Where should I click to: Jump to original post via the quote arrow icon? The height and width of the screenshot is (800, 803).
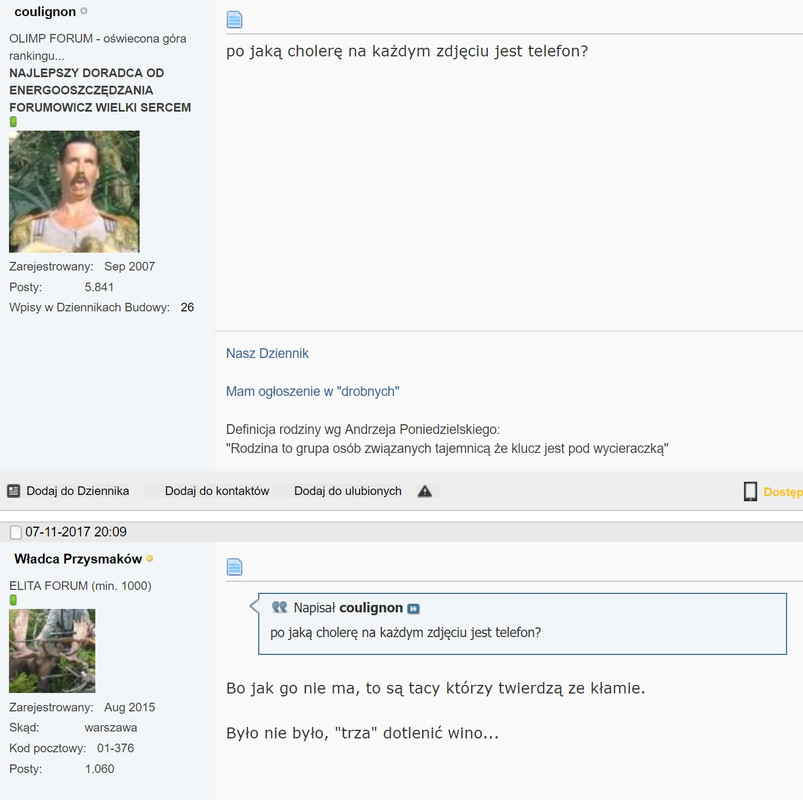[413, 608]
